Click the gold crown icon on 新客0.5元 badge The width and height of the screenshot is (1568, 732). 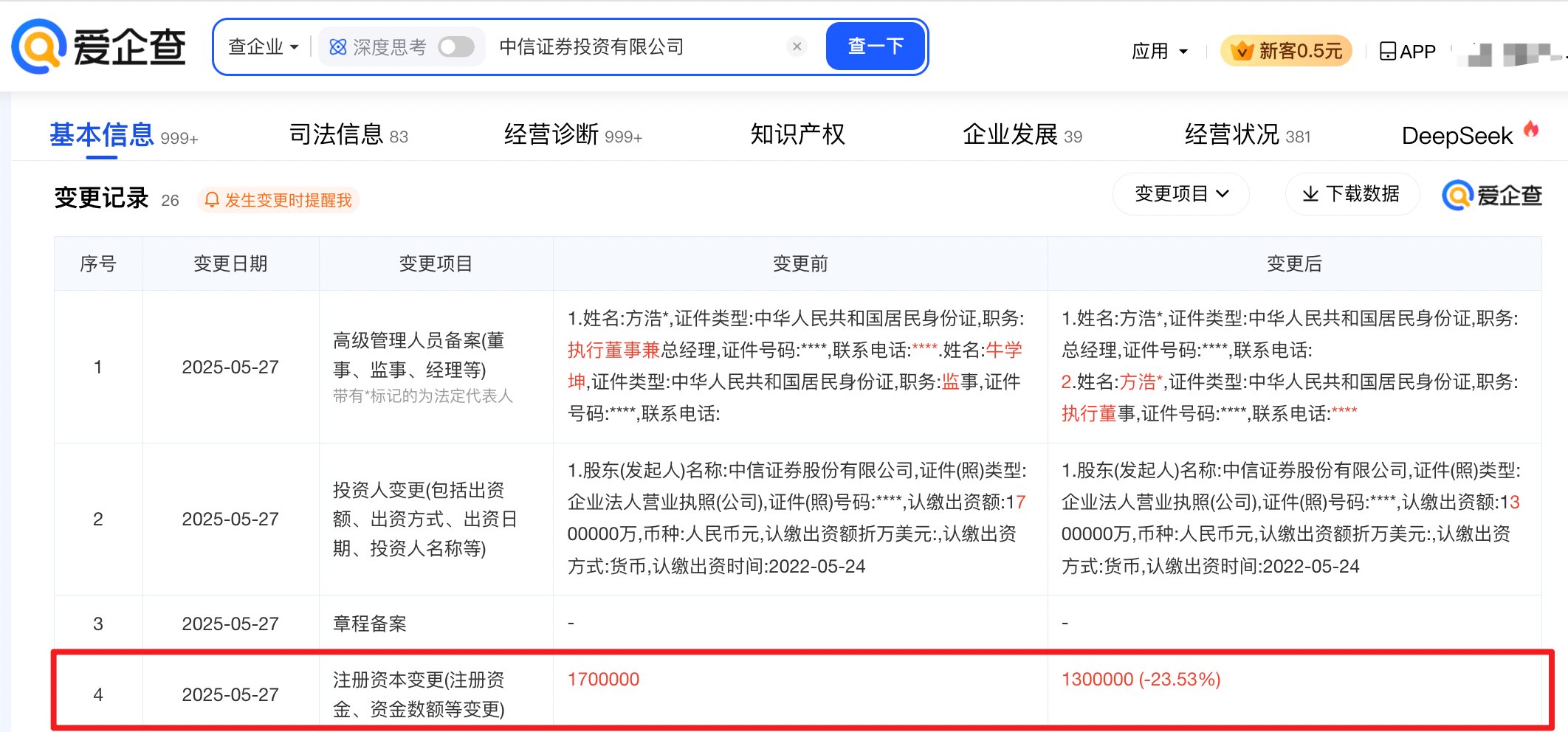click(1242, 50)
